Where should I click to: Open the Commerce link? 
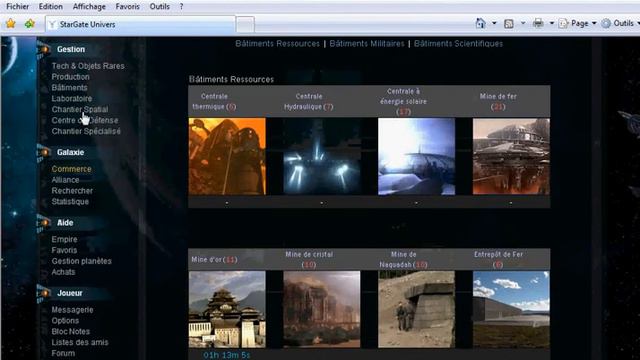[71, 169]
